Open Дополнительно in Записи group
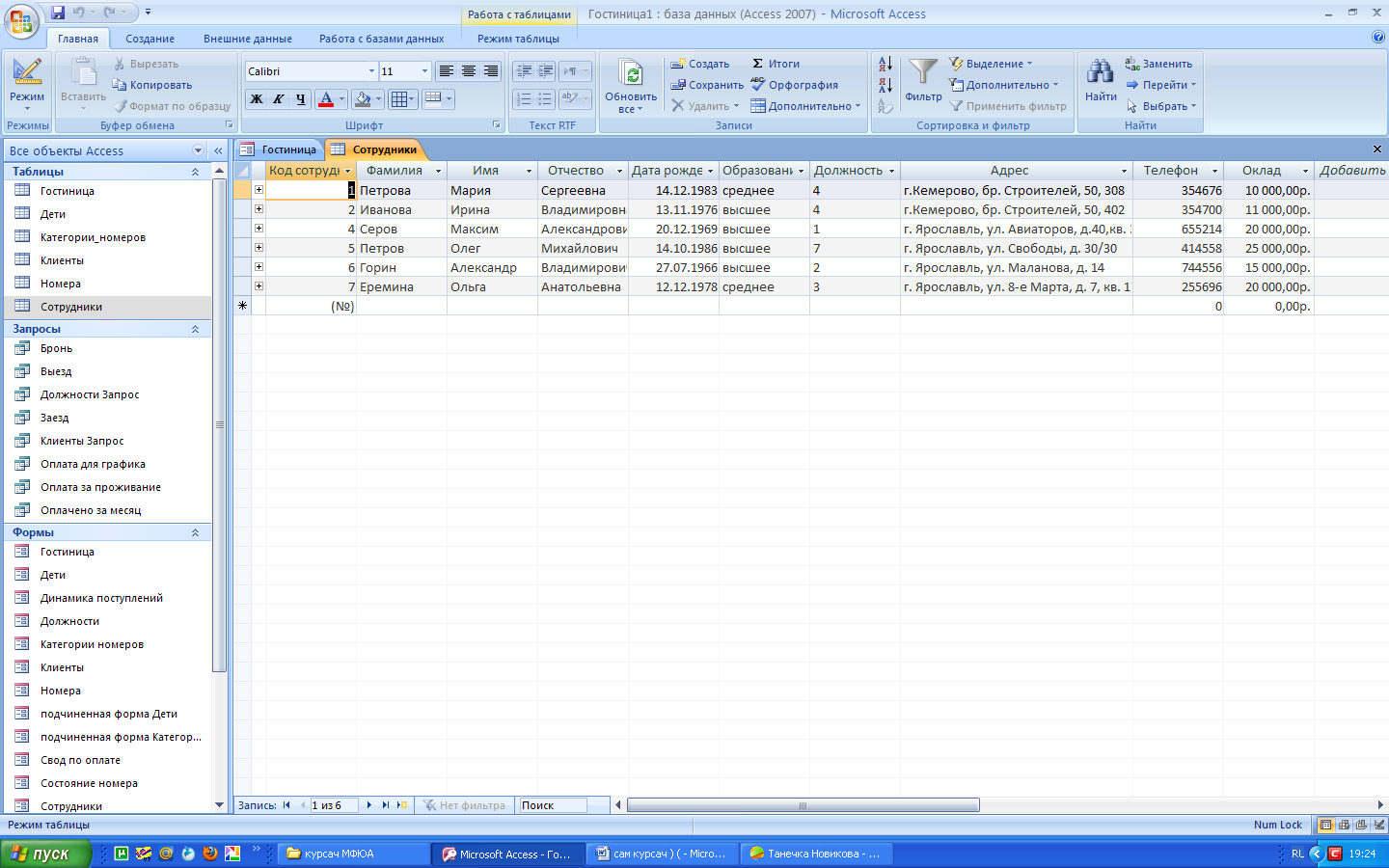 (x=805, y=106)
